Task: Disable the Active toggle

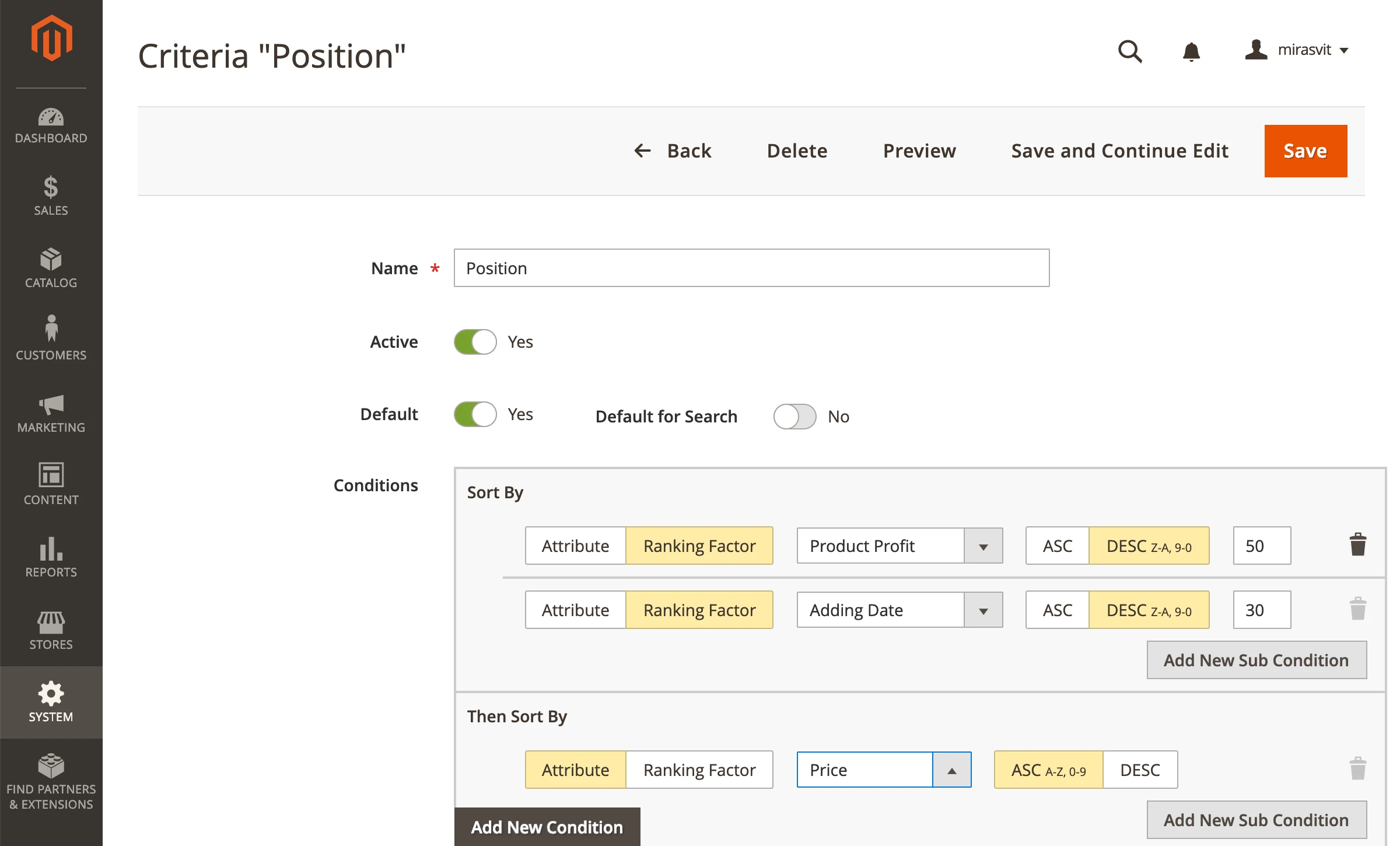Action: point(475,342)
